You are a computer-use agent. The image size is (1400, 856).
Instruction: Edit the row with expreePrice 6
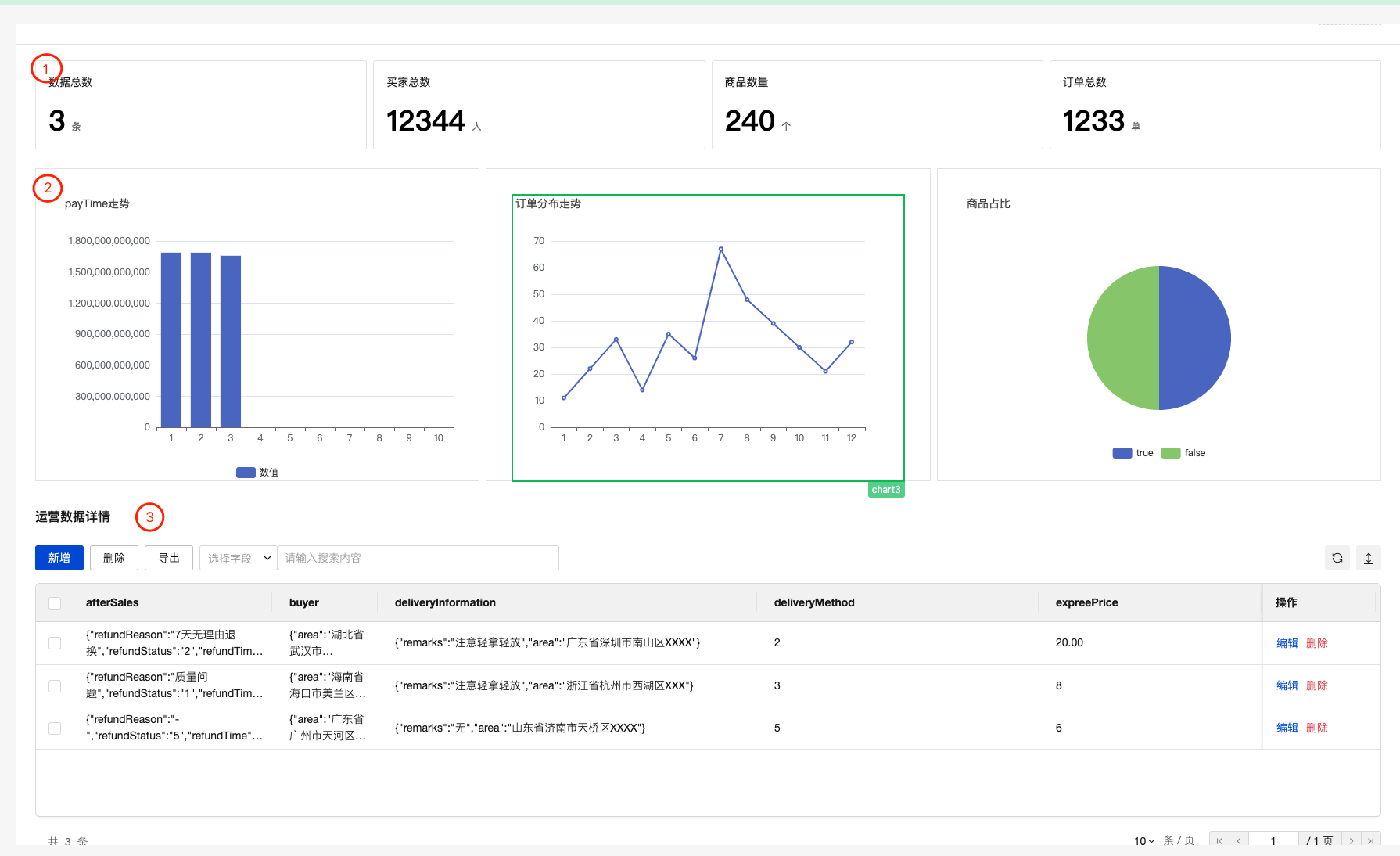point(1287,728)
